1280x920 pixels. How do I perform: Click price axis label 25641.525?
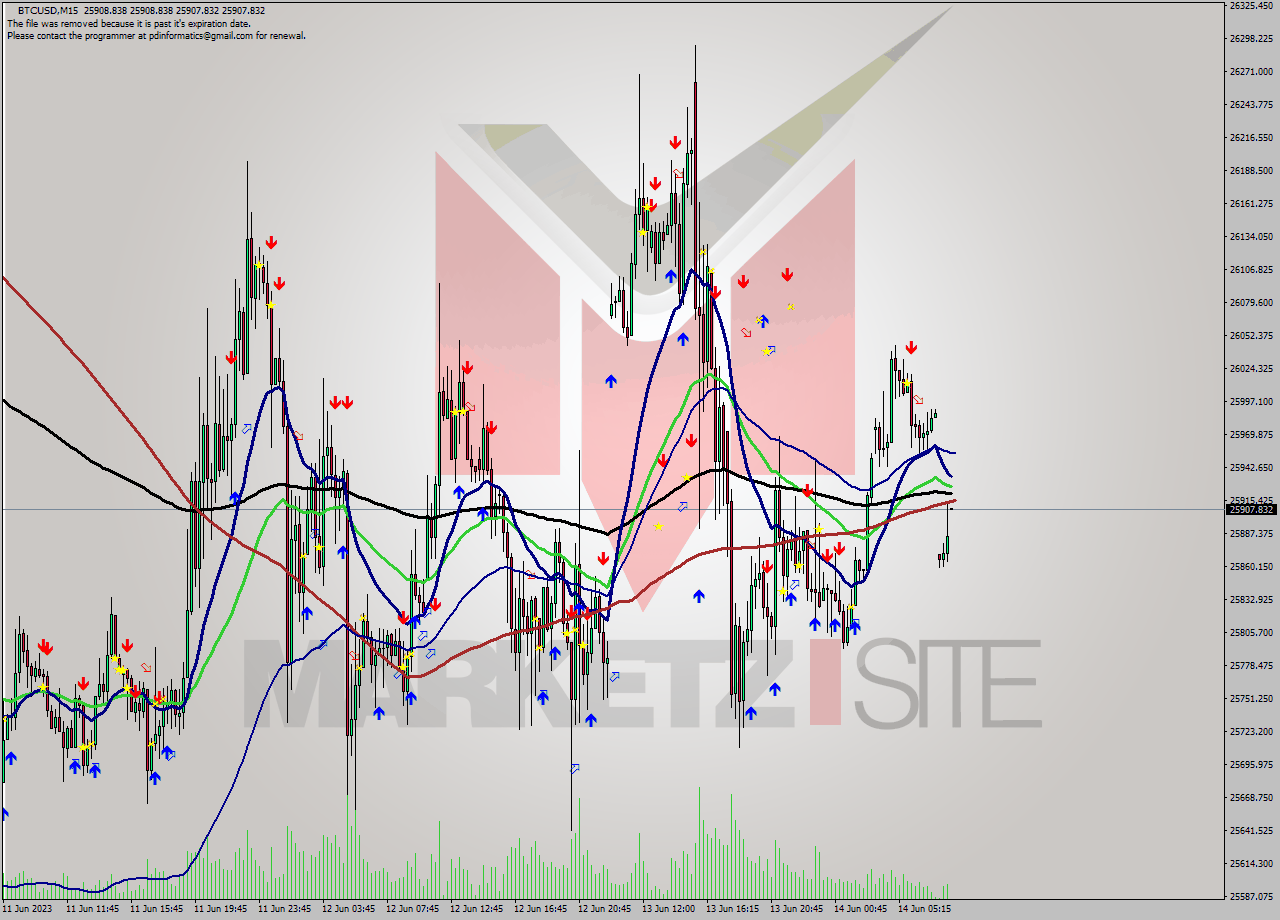point(1251,831)
